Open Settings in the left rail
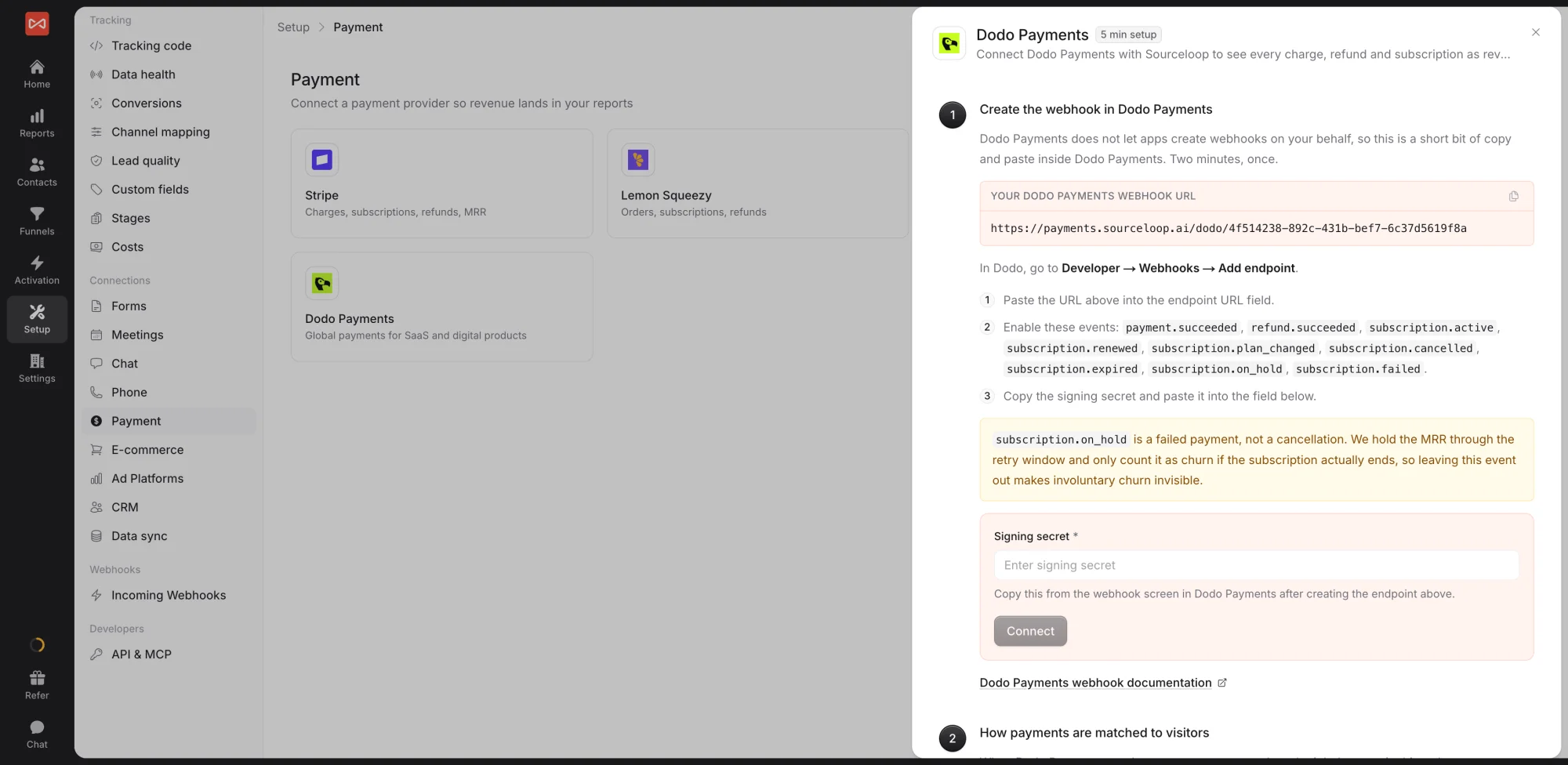 point(37,368)
